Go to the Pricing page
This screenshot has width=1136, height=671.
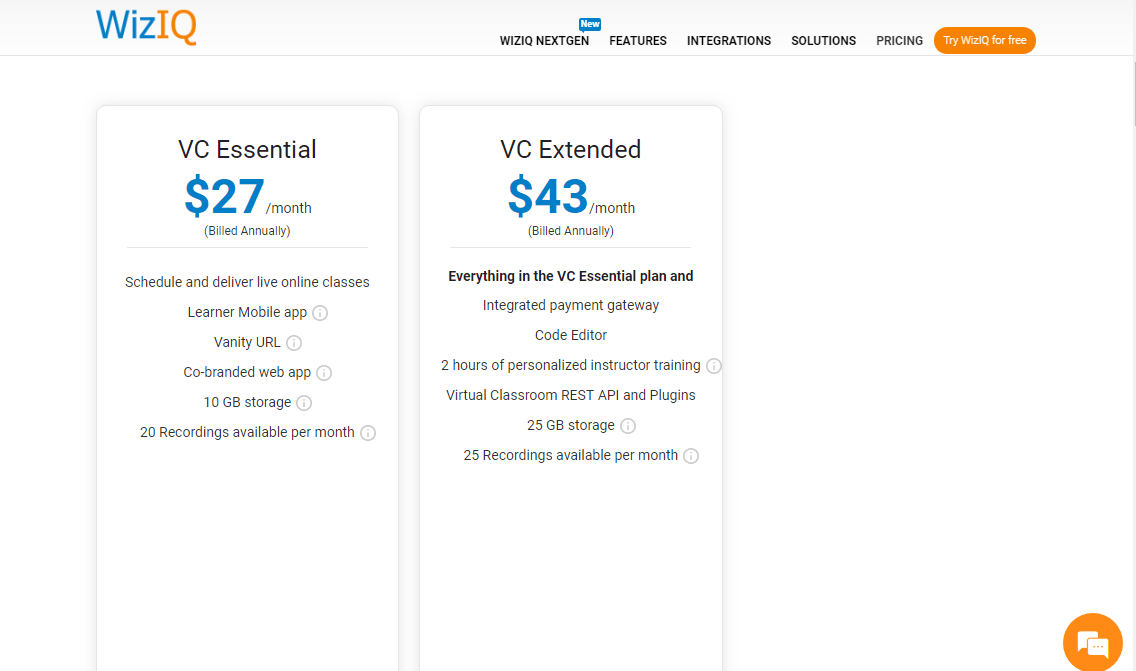pos(899,41)
